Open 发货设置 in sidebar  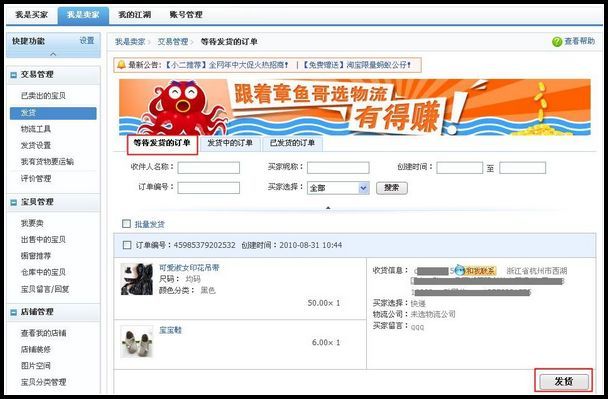36,145
